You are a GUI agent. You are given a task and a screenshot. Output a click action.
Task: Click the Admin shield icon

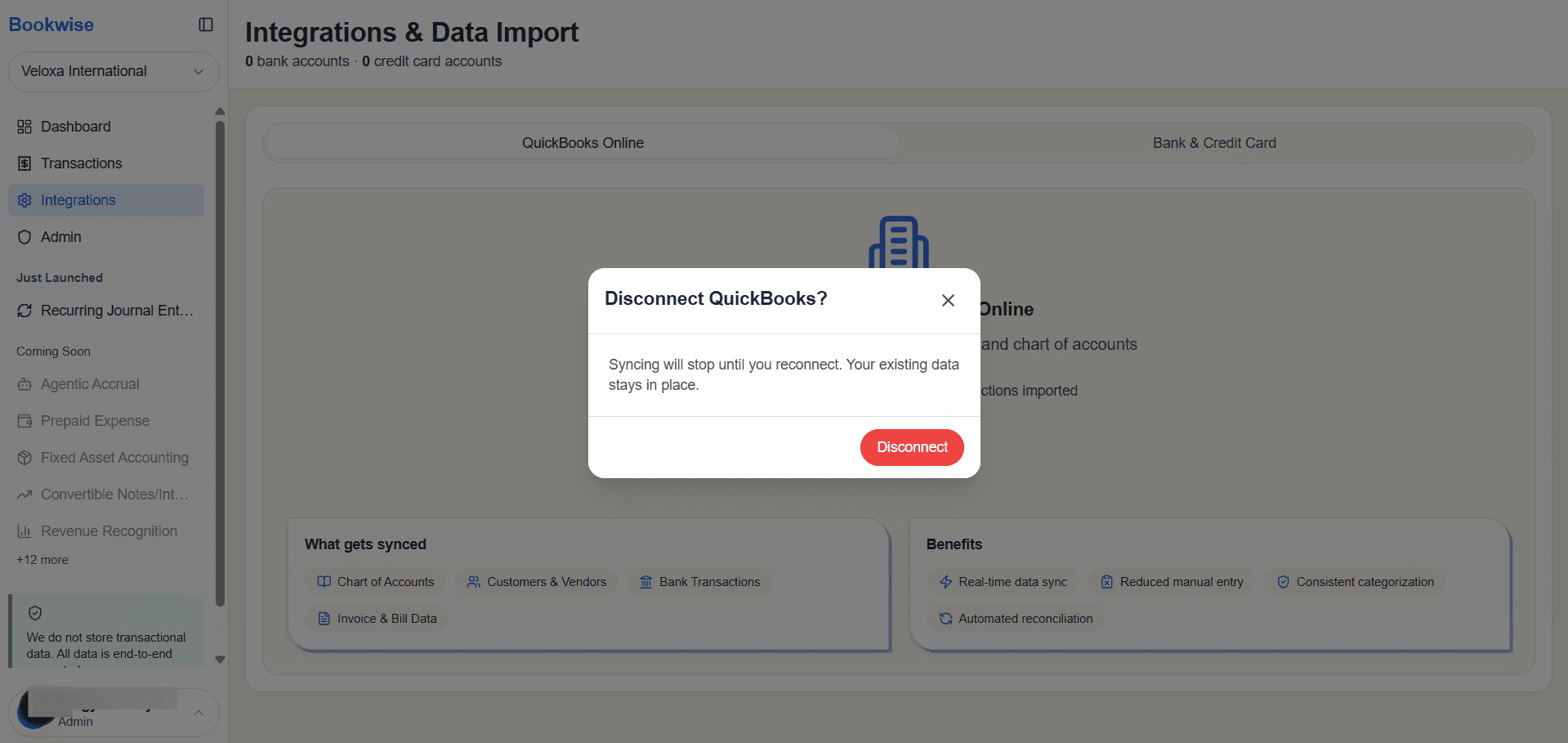[25, 237]
